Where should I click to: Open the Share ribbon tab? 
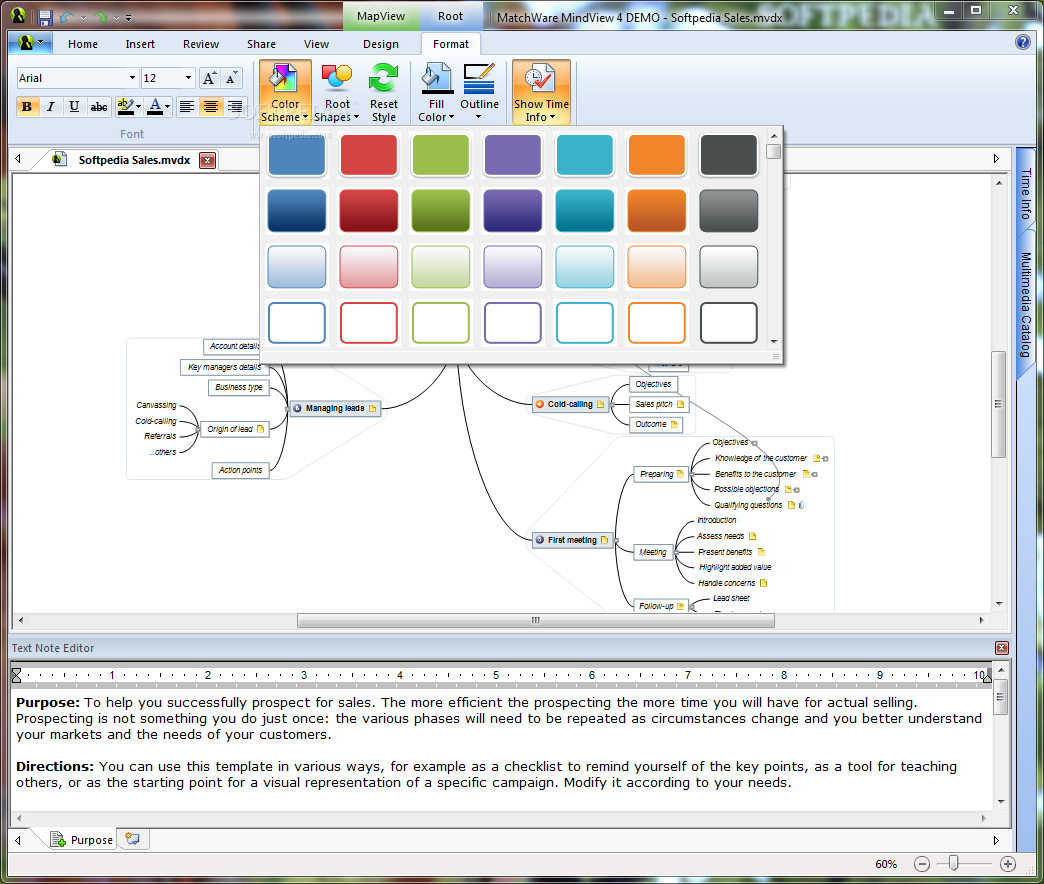[261, 44]
